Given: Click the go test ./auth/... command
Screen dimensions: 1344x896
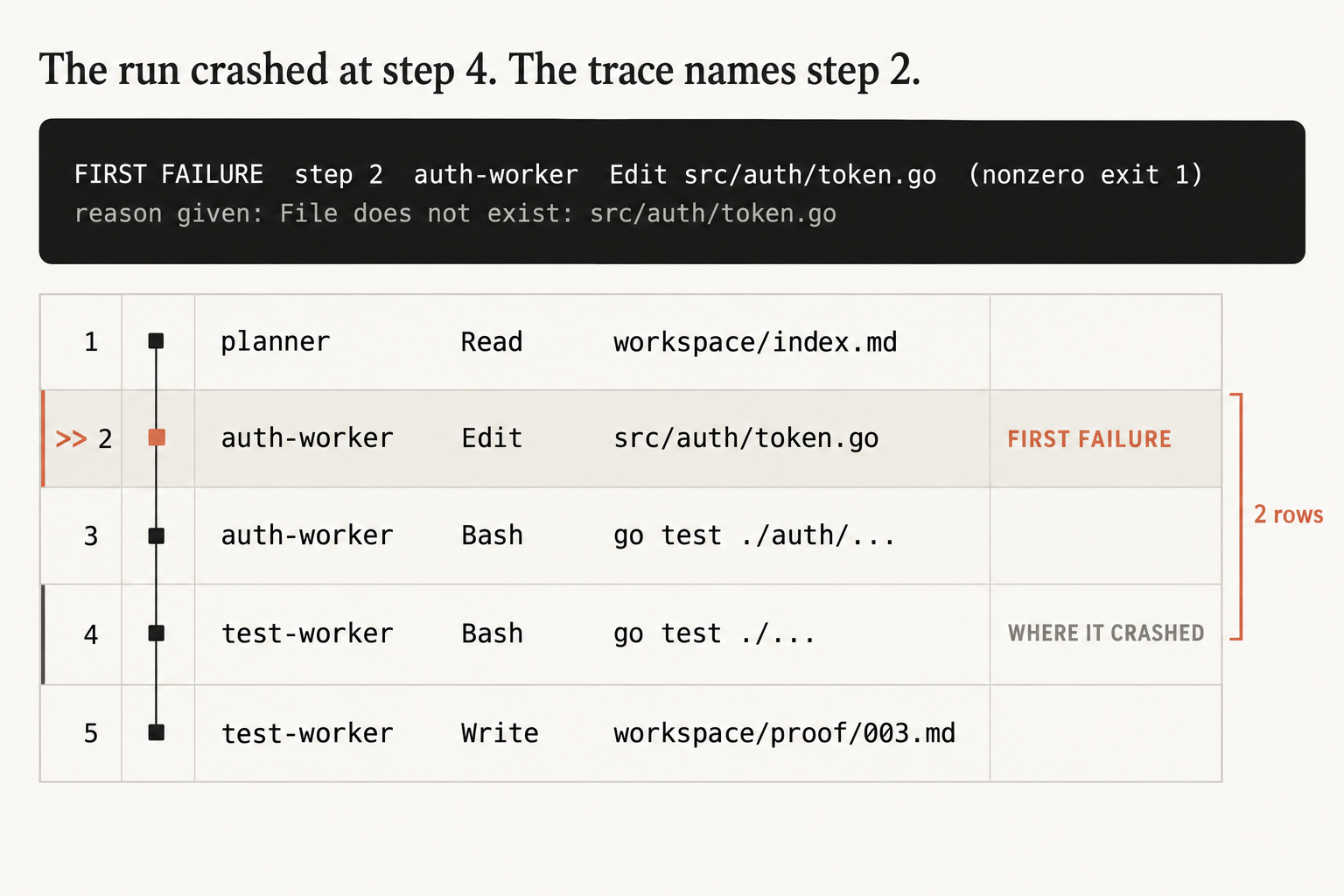Looking at the screenshot, I should [x=754, y=535].
